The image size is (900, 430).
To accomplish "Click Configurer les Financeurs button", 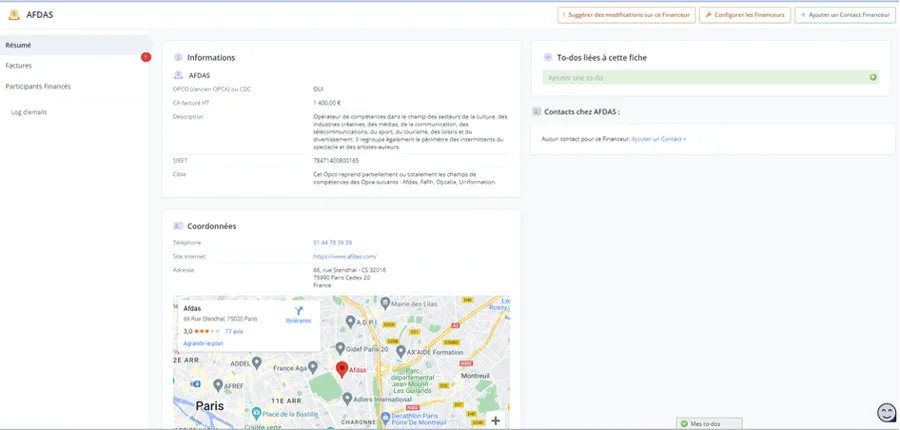I will pyautogui.click(x=744, y=15).
